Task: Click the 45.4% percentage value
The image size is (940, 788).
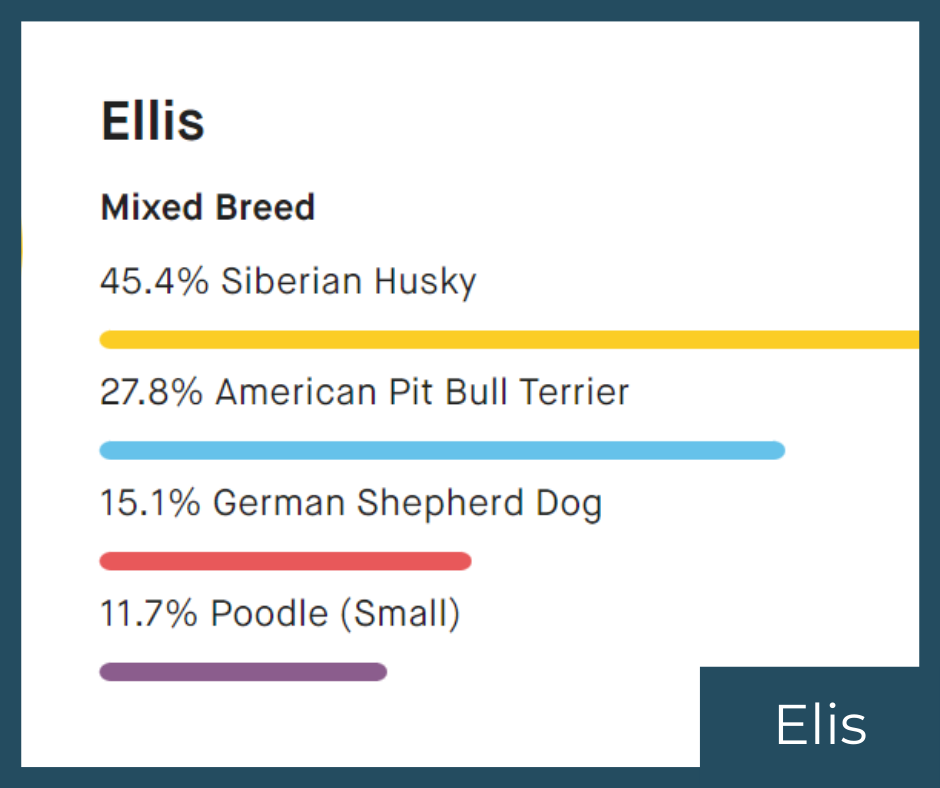Action: 155,281
